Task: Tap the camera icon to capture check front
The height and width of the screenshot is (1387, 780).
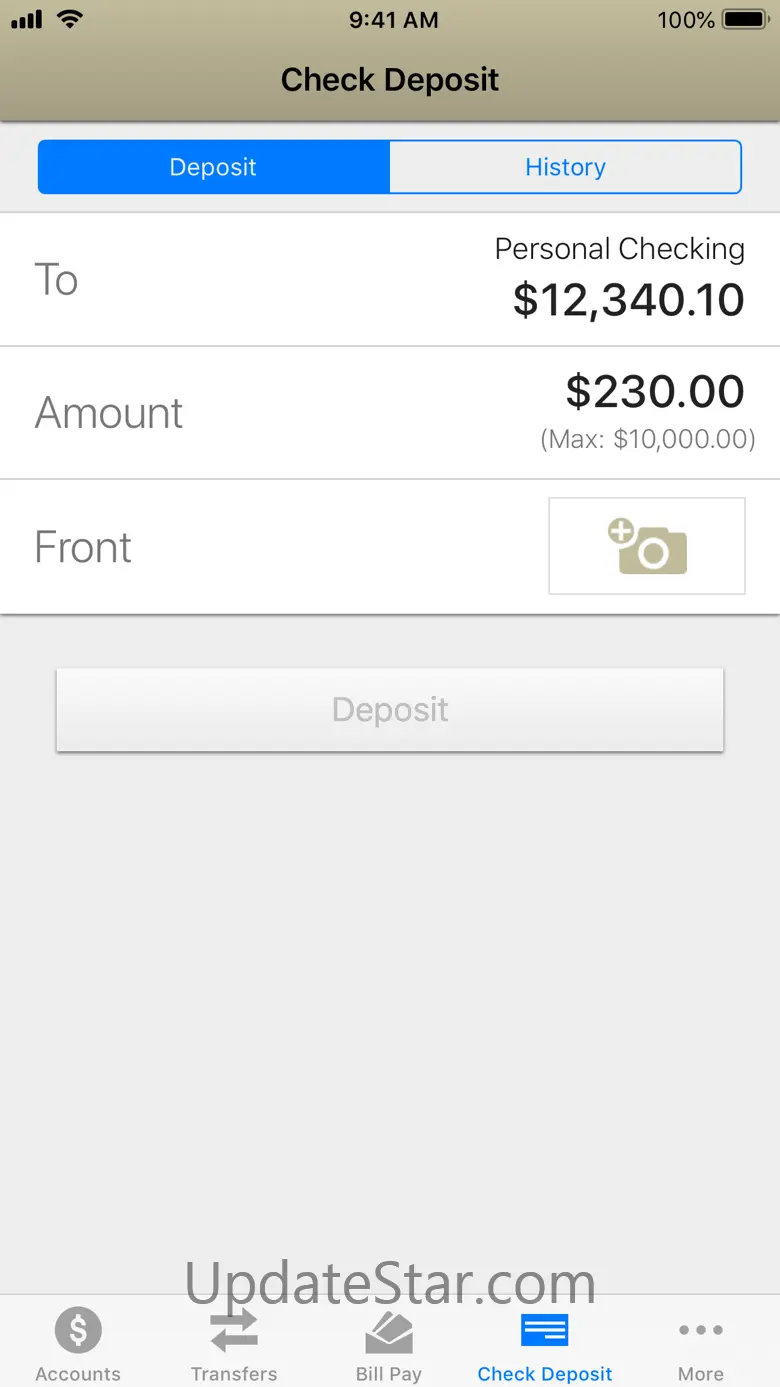Action: point(647,546)
